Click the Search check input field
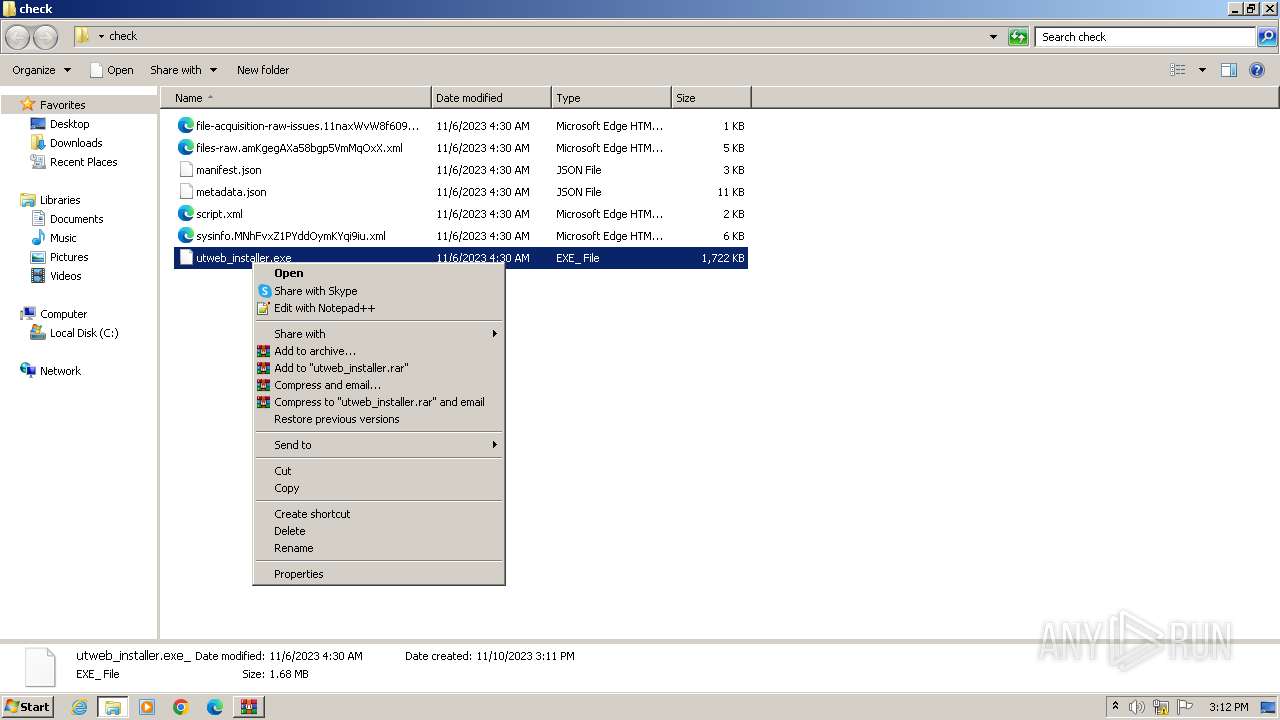 pos(1145,37)
